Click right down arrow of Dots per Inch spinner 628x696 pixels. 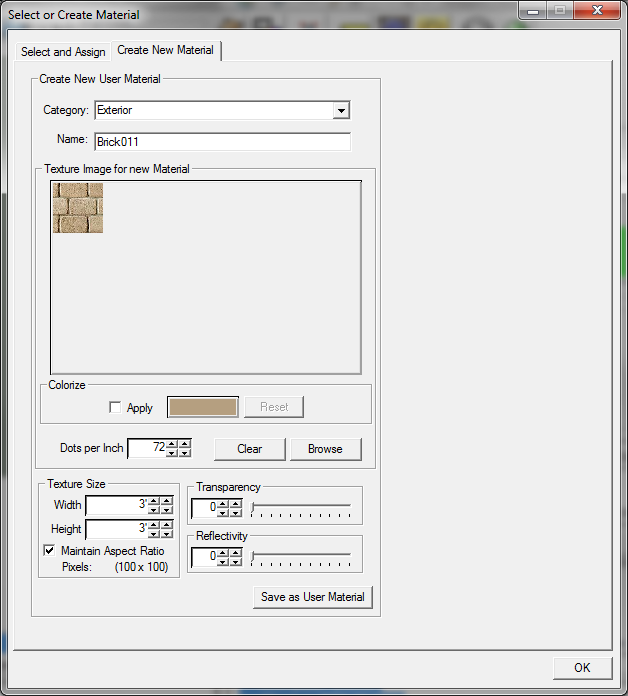pos(185,453)
